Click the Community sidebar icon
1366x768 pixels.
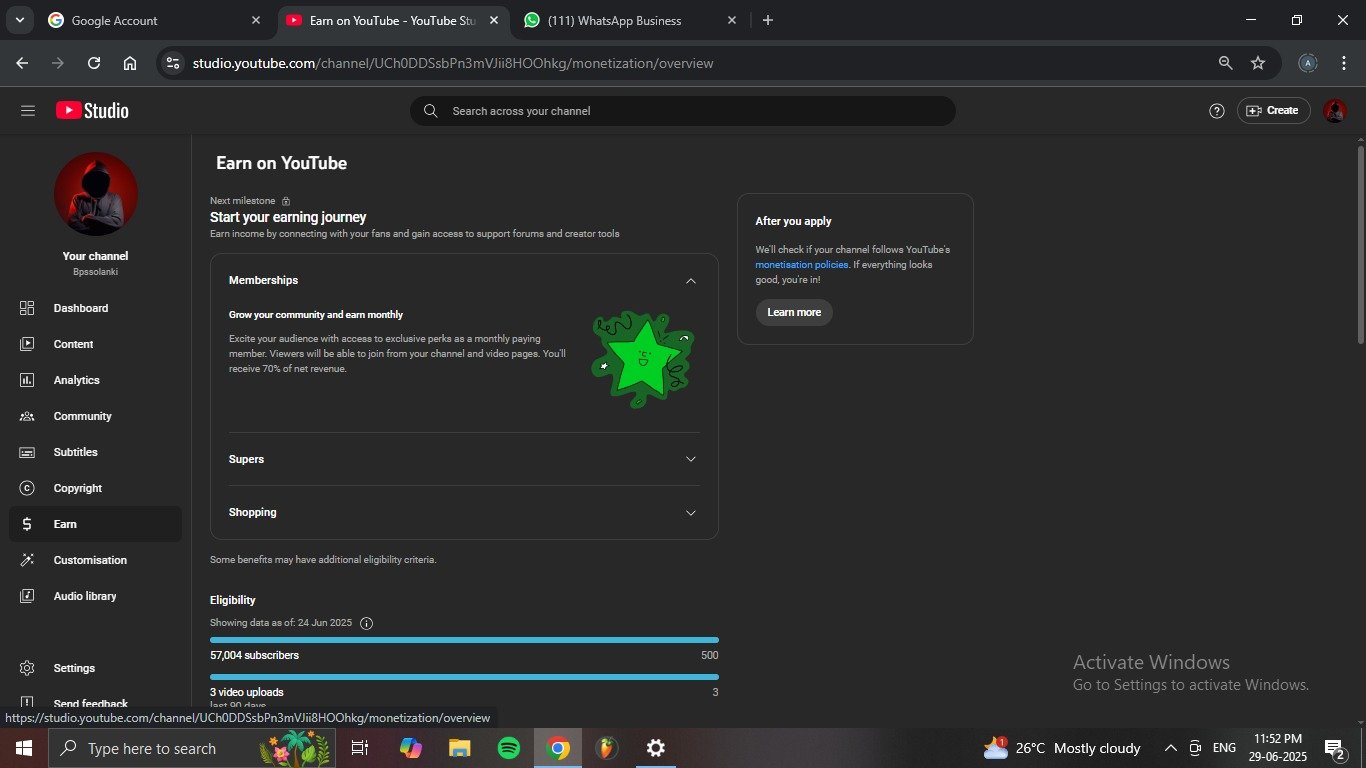27,416
